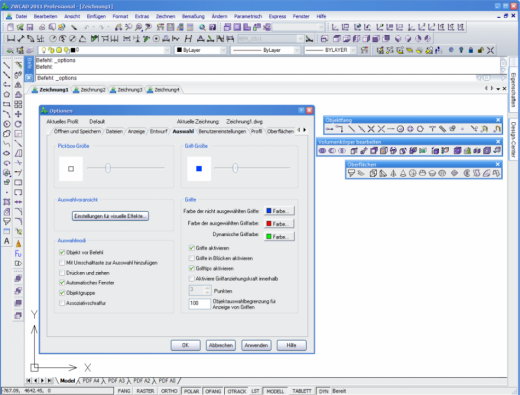Open the Layer manager icon beside layer dropdown
Screen dimensions: 520x395
[x=11, y=50]
